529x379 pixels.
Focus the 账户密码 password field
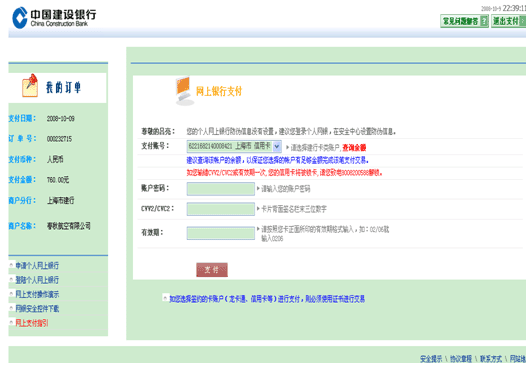point(221,189)
